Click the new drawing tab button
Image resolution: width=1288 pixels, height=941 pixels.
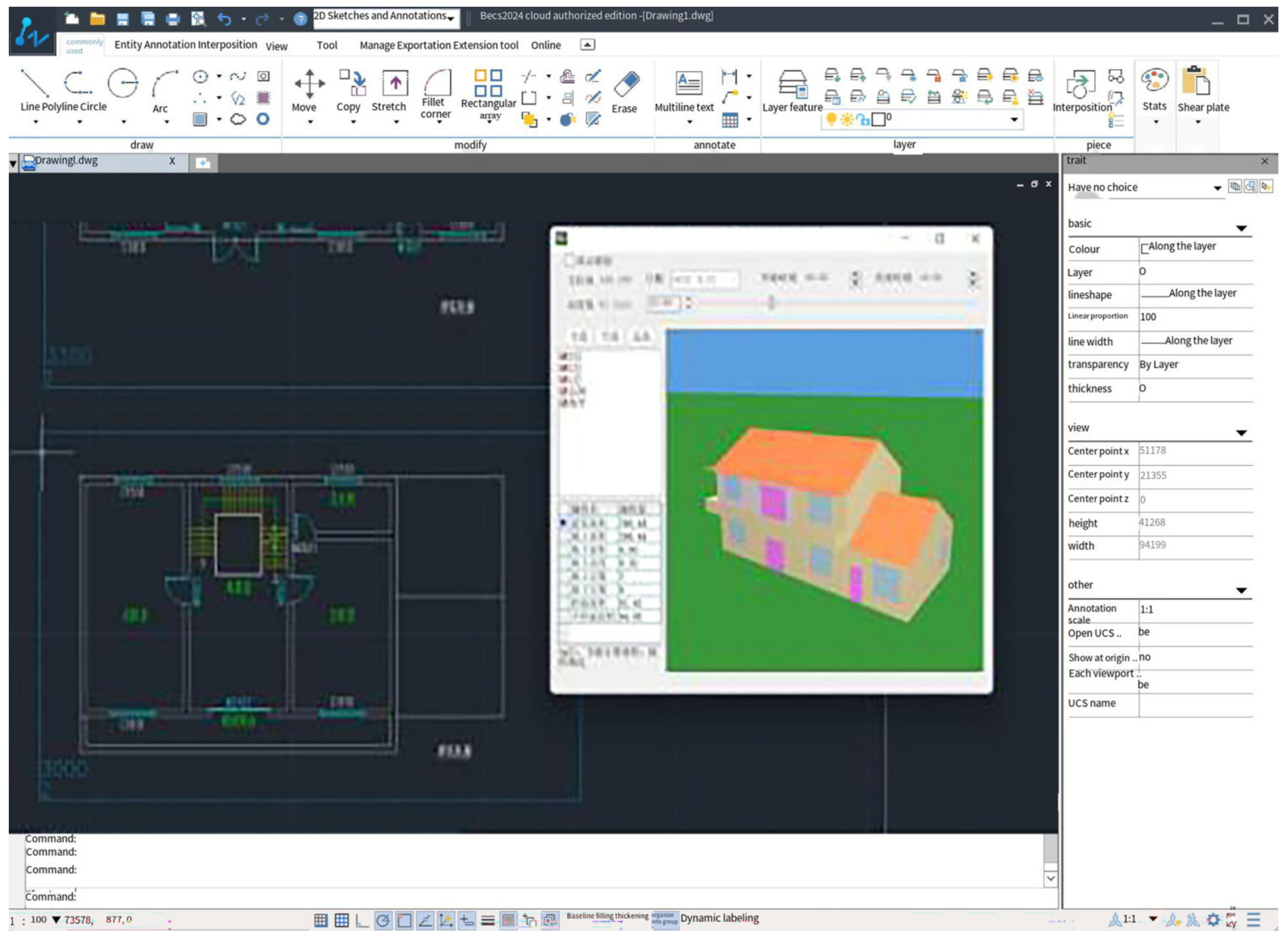203,163
